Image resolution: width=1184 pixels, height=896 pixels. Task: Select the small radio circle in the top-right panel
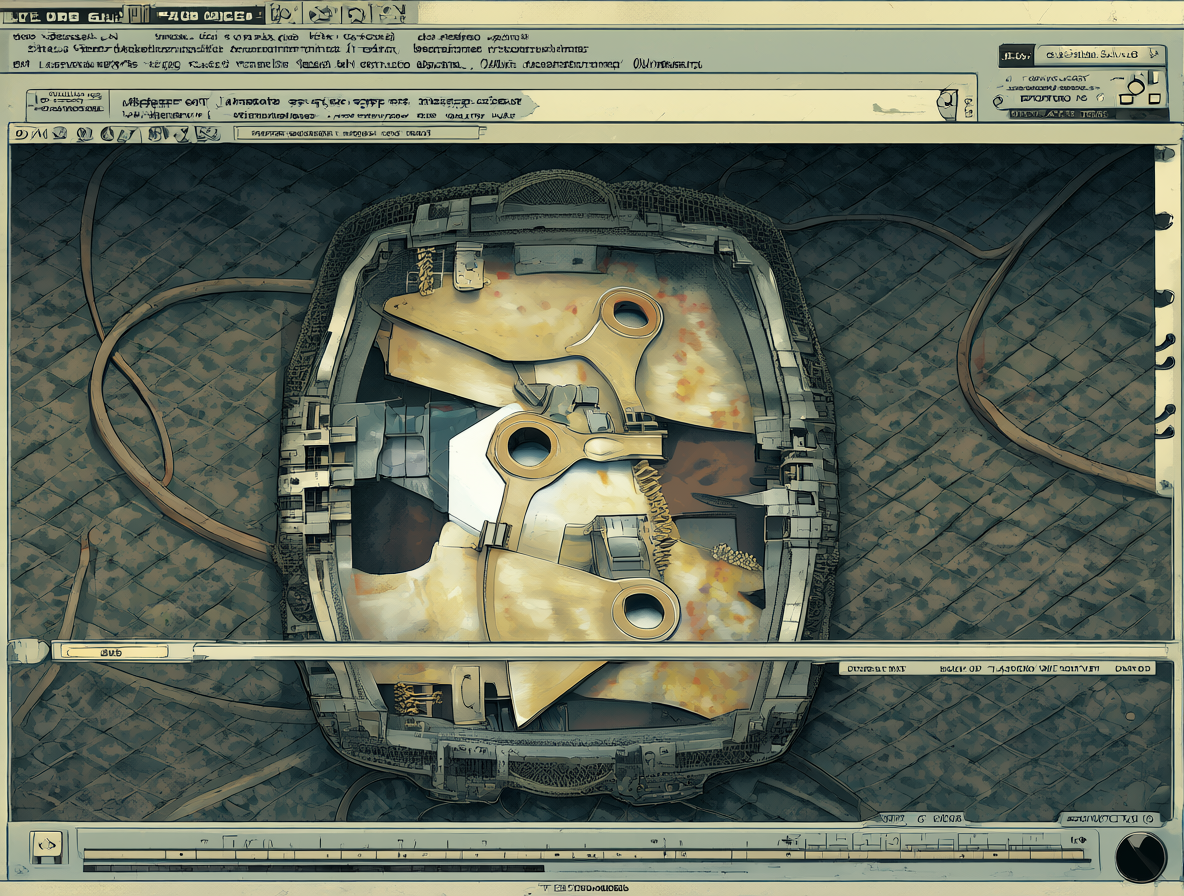pos(997,100)
